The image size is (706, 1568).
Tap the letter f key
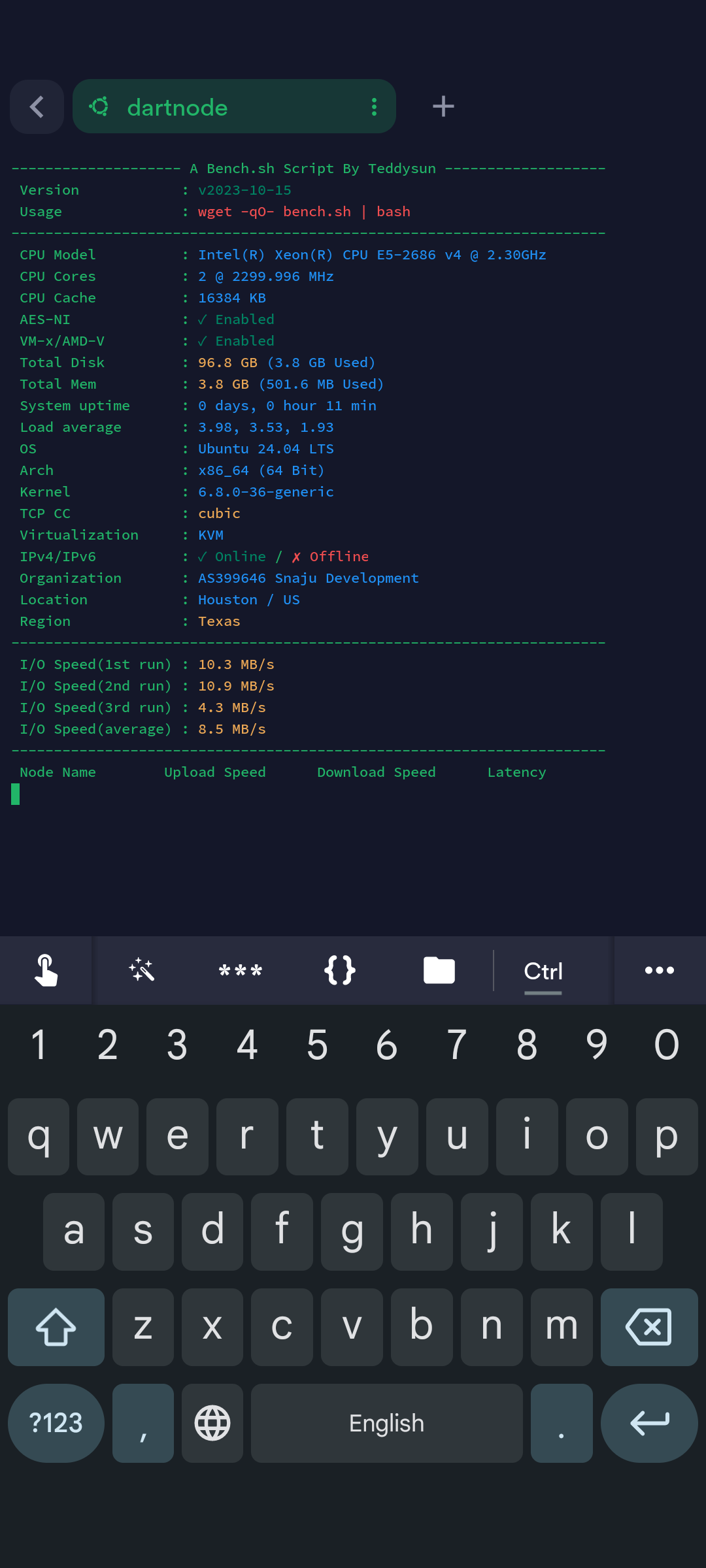[282, 1232]
